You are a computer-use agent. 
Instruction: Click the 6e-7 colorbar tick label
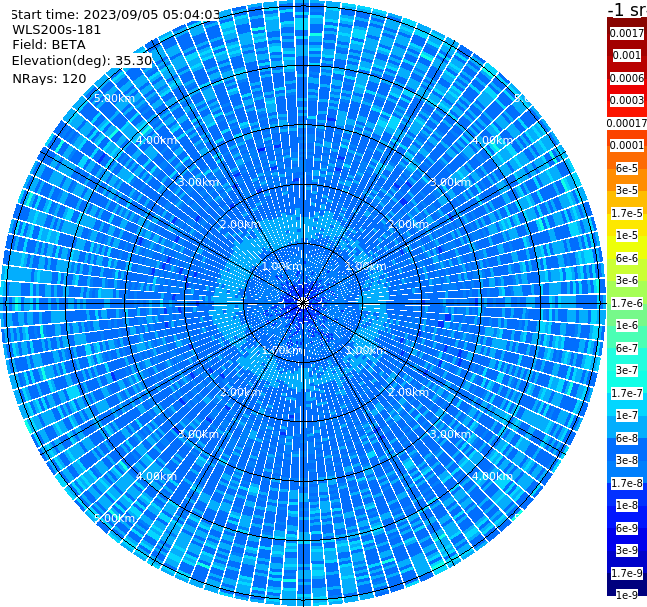627,348
